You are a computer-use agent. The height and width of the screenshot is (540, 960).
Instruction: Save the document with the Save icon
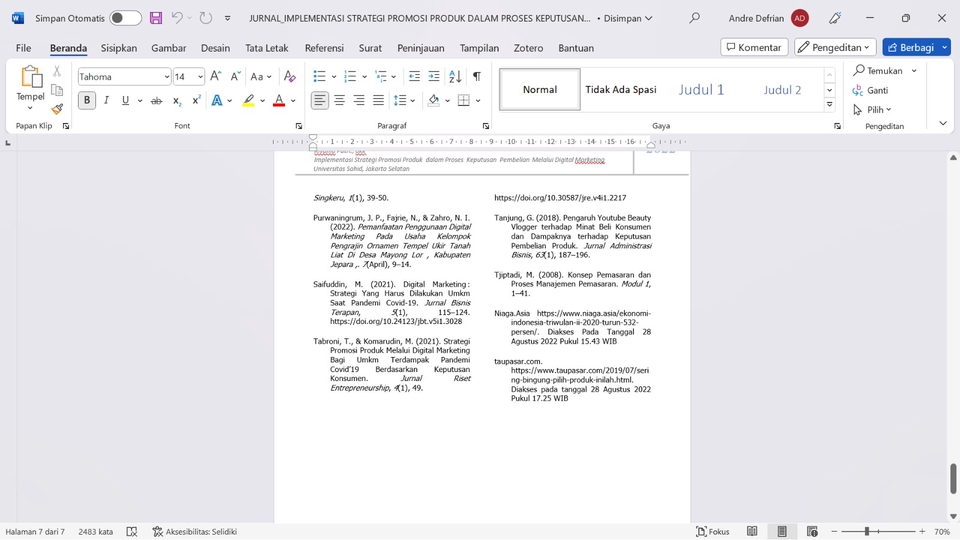pyautogui.click(x=156, y=18)
